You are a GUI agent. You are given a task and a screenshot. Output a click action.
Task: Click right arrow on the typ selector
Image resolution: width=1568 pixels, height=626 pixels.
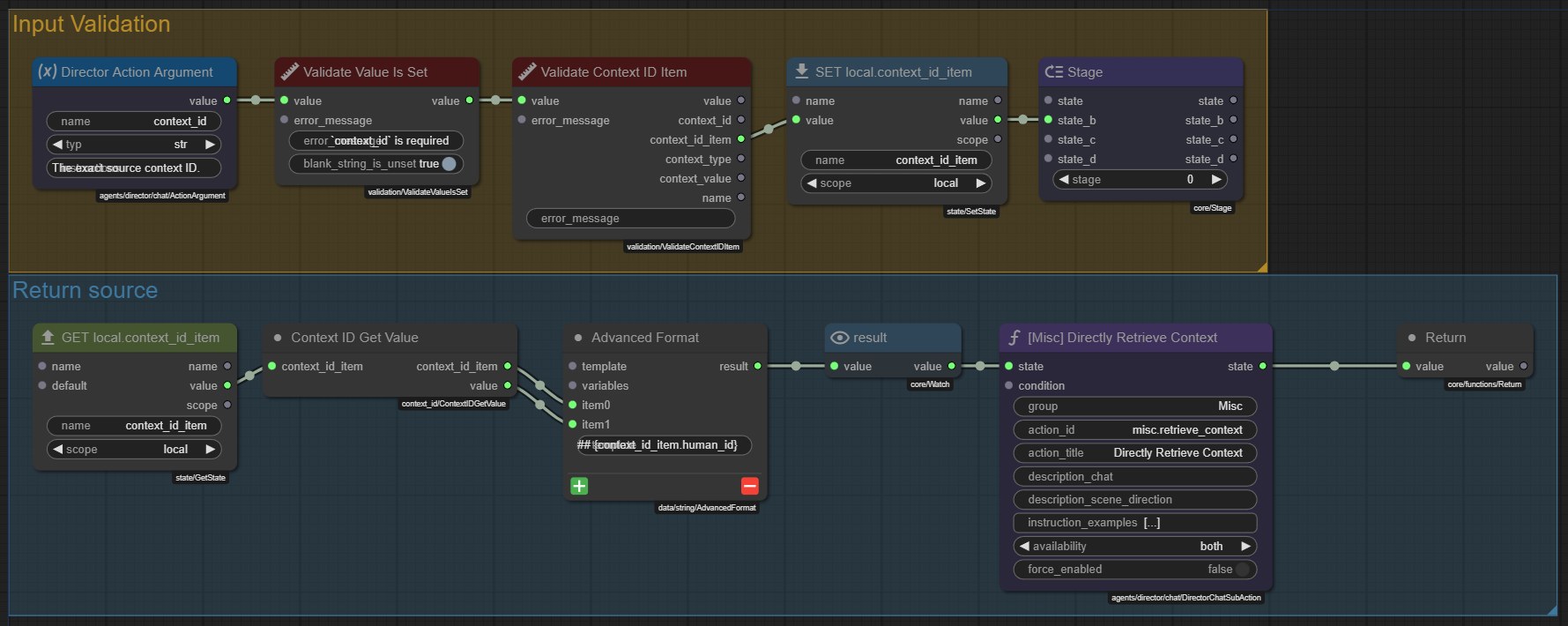[210, 145]
